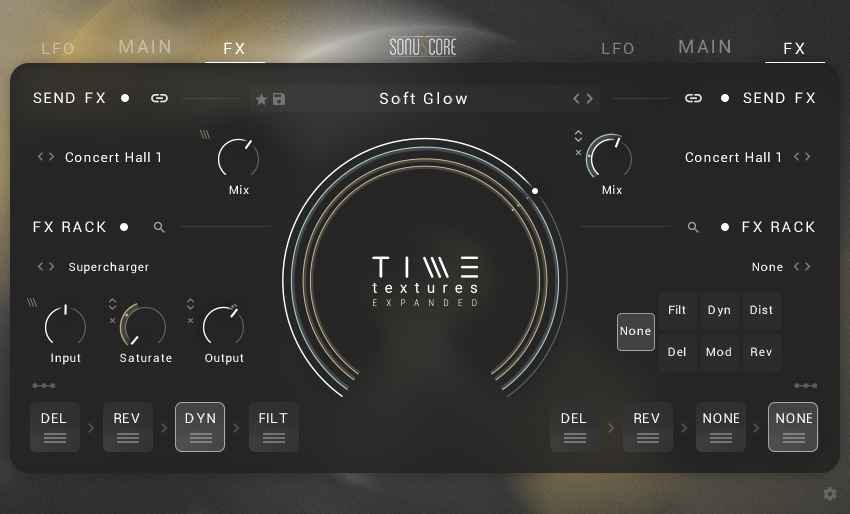The height and width of the screenshot is (514, 850).
Task: Toggle the left Send FX link icon
Action: pyautogui.click(x=159, y=98)
